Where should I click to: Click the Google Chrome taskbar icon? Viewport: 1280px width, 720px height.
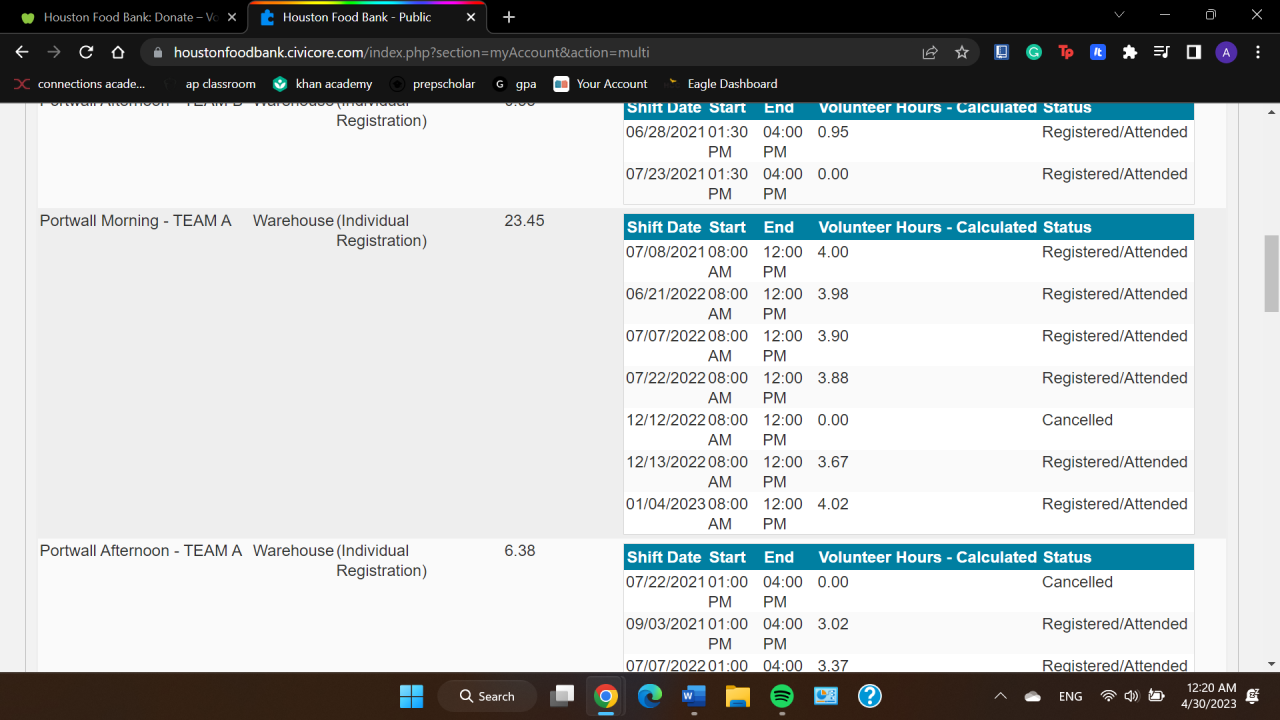[606, 696]
